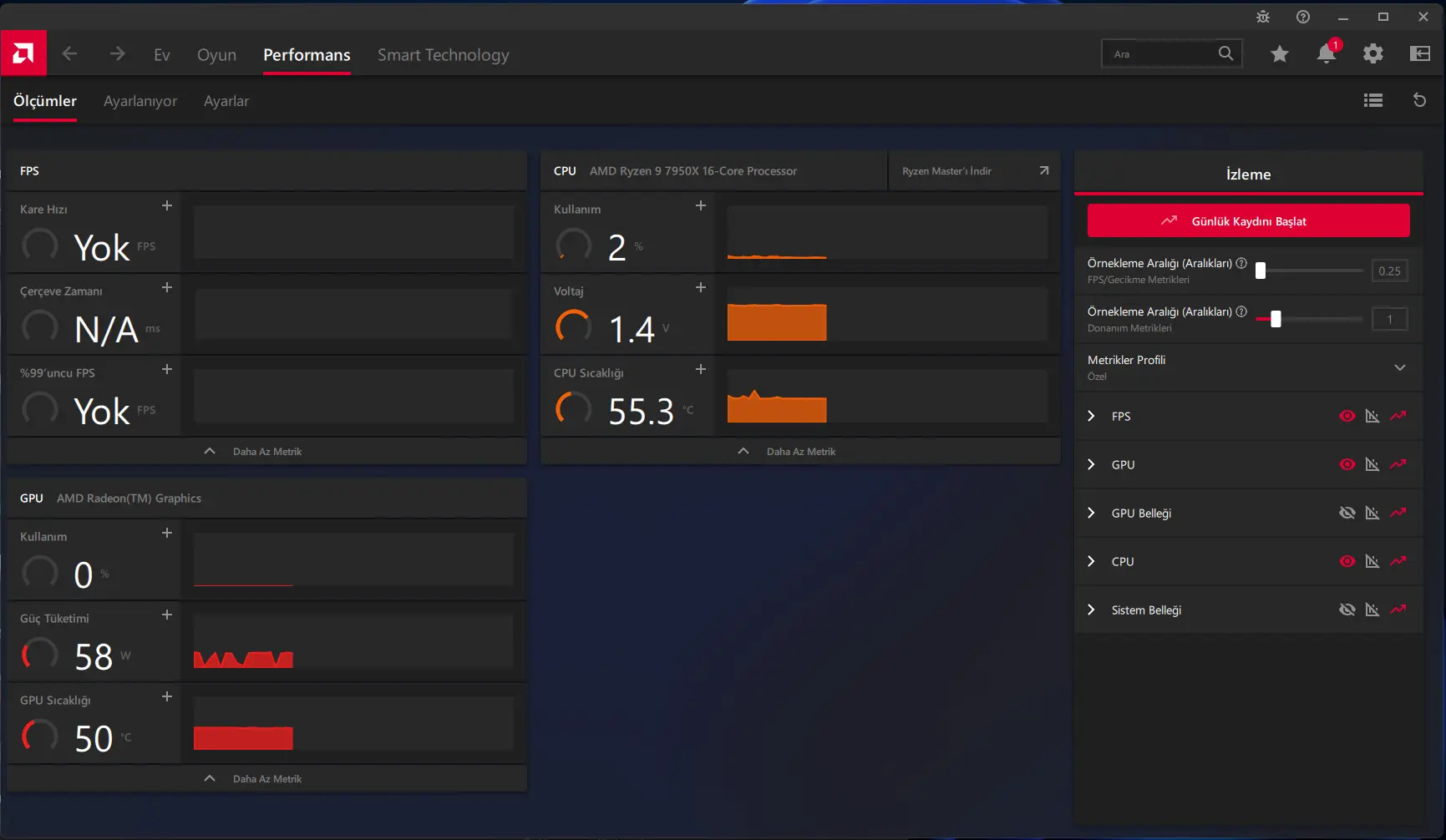This screenshot has width=1446, height=840.
Task: Click the AMD logo home icon
Action: [x=23, y=53]
